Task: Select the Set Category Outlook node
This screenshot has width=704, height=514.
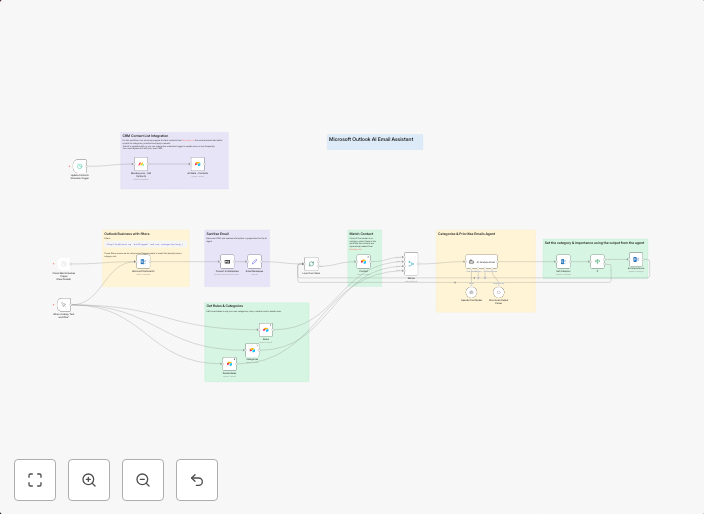Action: pyautogui.click(x=564, y=261)
